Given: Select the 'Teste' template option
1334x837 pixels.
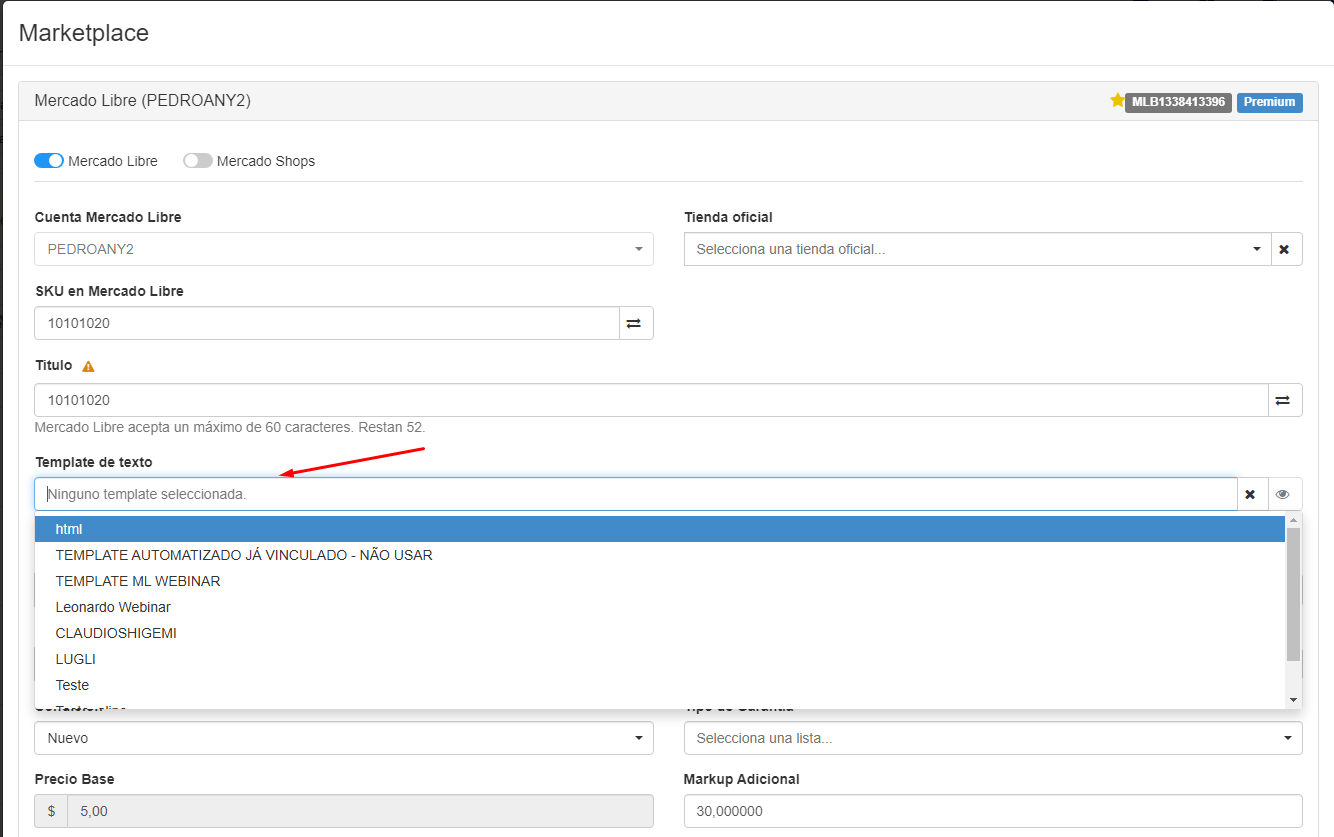Looking at the screenshot, I should pyautogui.click(x=660, y=685).
